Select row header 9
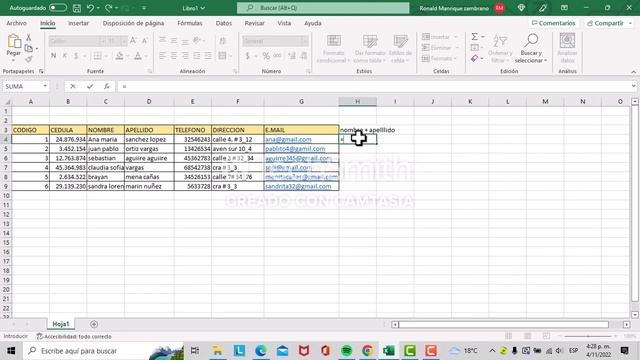Image resolution: width=640 pixels, height=360 pixels. click(x=6, y=186)
